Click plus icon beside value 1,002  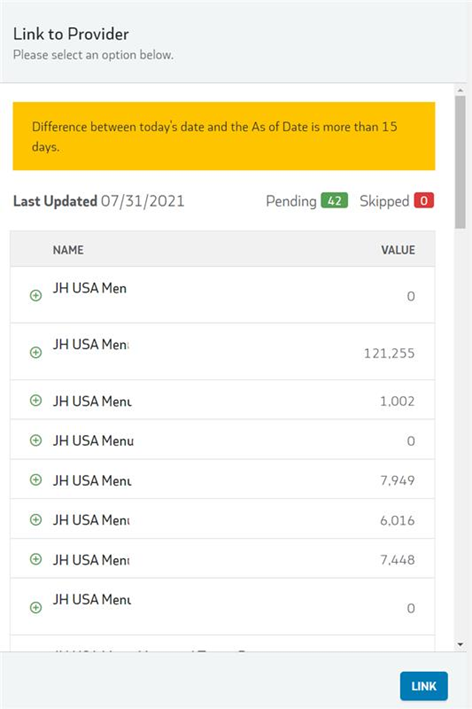36,401
